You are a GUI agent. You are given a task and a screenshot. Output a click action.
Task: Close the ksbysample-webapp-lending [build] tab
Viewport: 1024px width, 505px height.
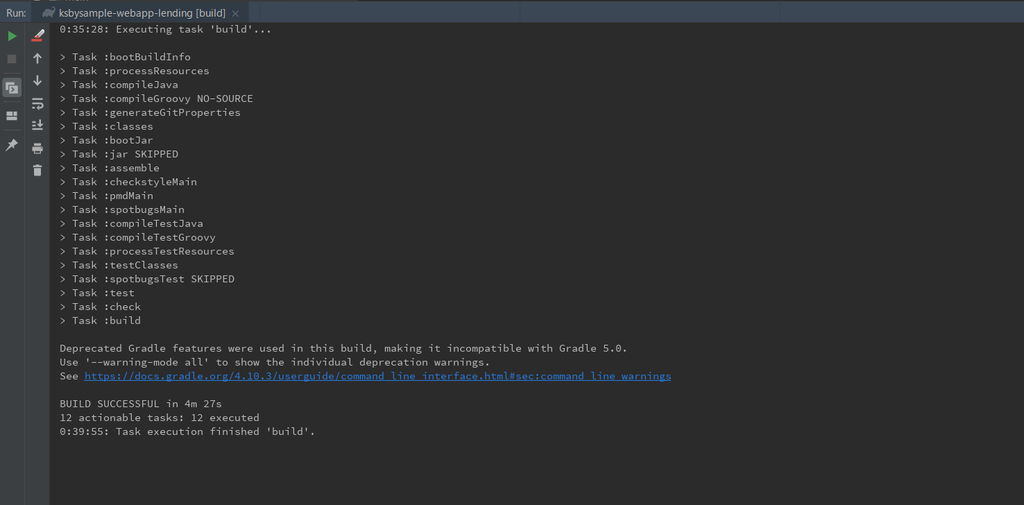[236, 14]
